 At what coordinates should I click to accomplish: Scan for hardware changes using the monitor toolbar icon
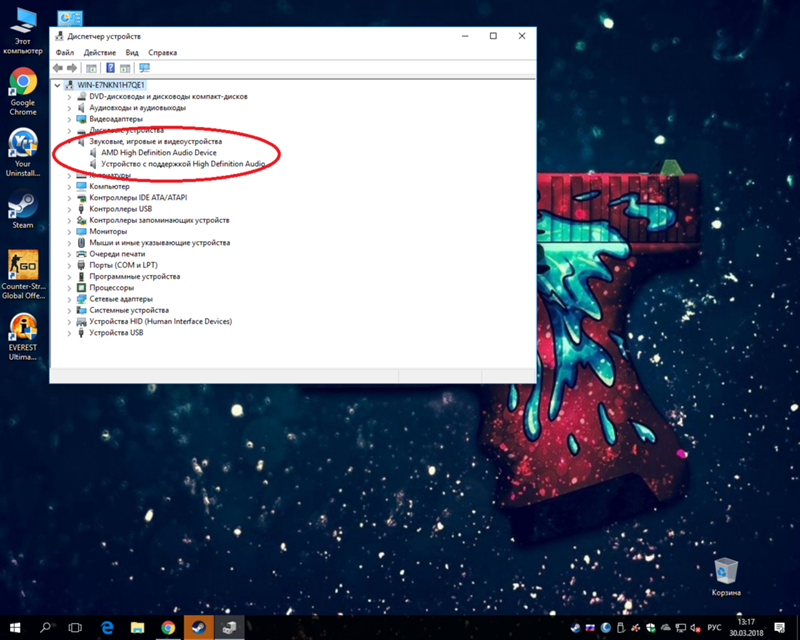pyautogui.click(x=145, y=68)
